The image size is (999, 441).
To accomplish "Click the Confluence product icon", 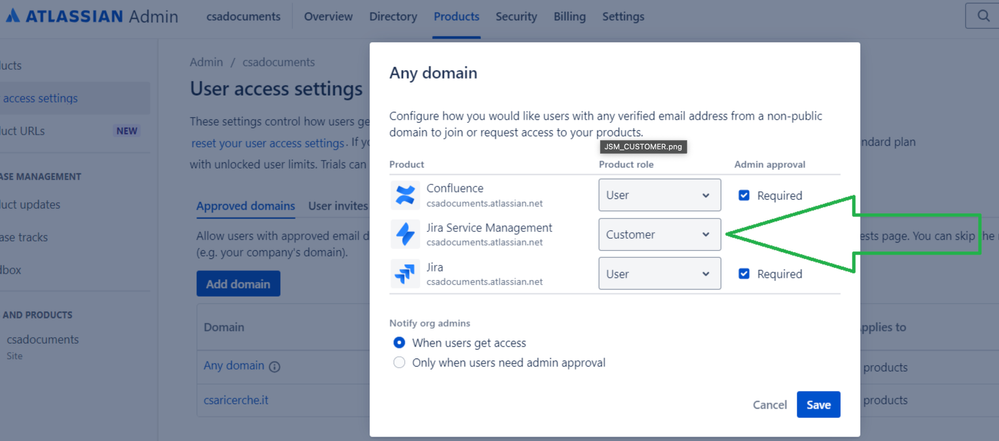I will 405,195.
